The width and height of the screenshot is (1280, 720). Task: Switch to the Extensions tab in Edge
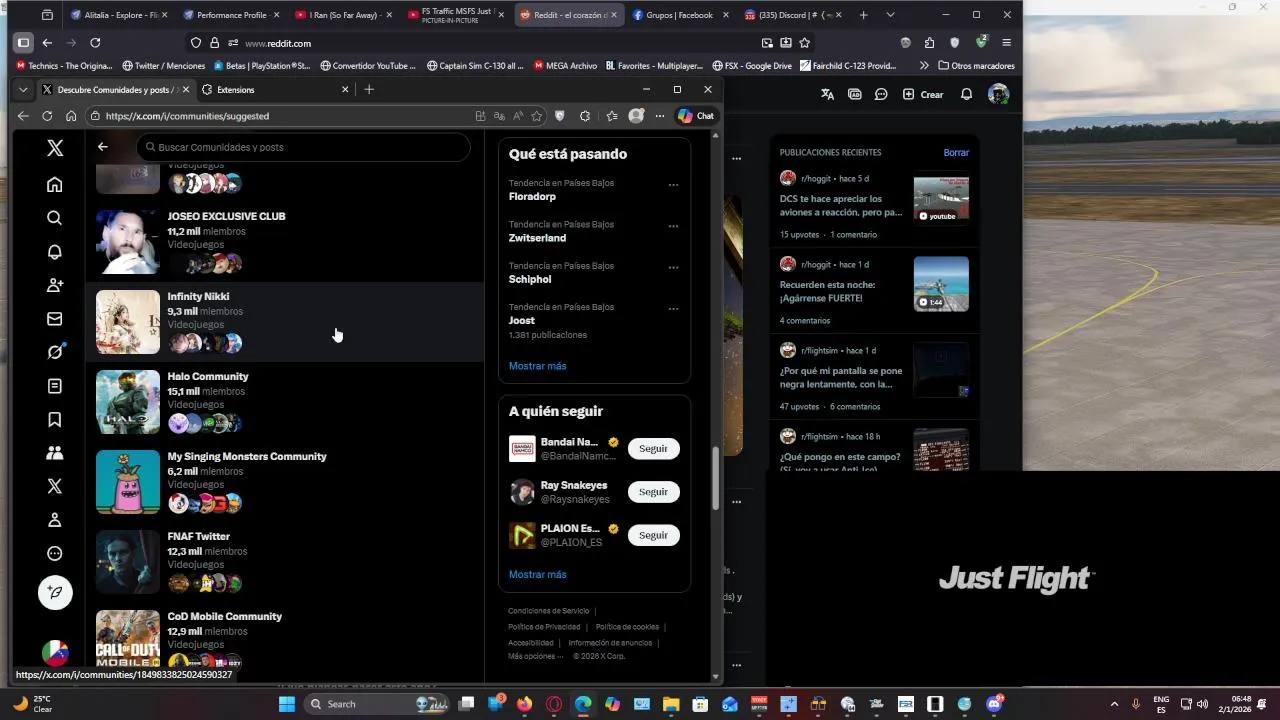pos(275,89)
